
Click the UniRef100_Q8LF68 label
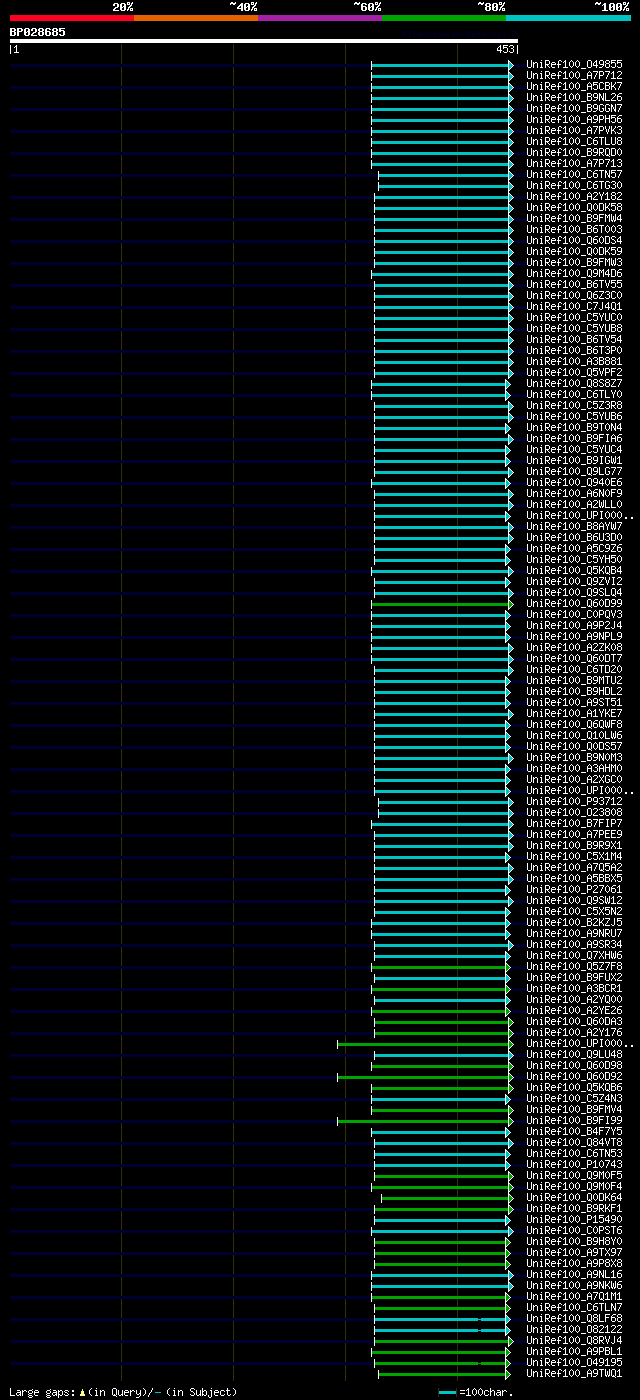point(574,1318)
